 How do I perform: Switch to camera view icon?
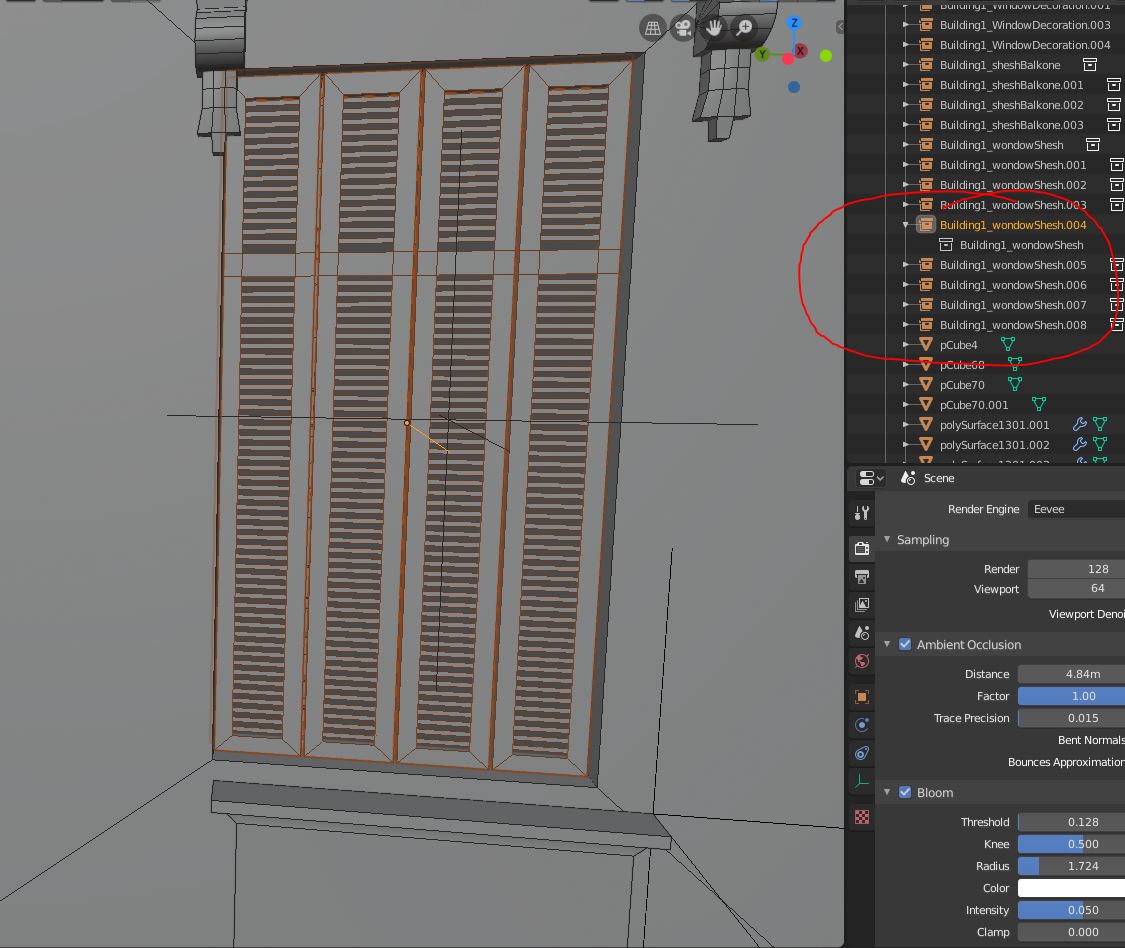683,28
